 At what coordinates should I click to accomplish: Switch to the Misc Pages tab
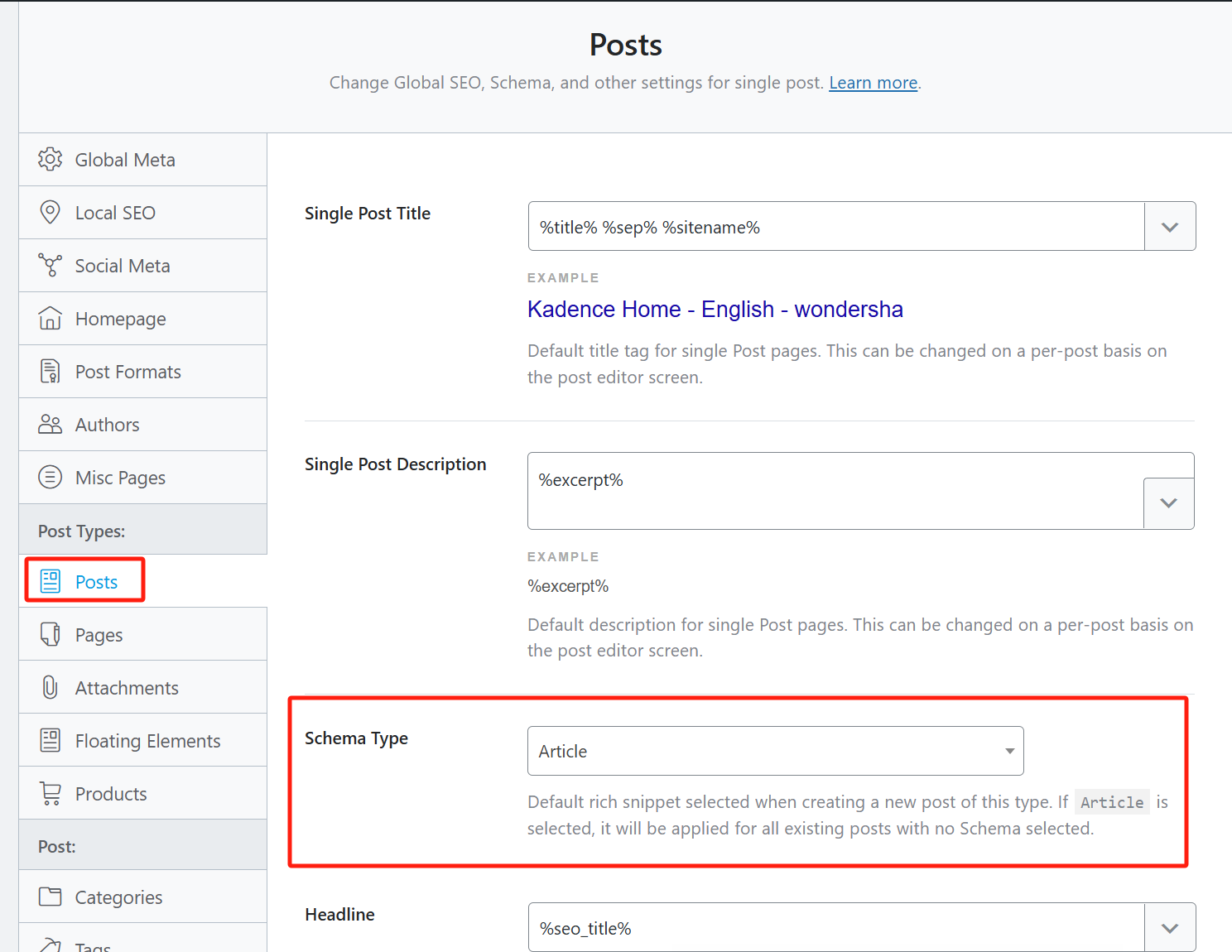click(x=120, y=478)
